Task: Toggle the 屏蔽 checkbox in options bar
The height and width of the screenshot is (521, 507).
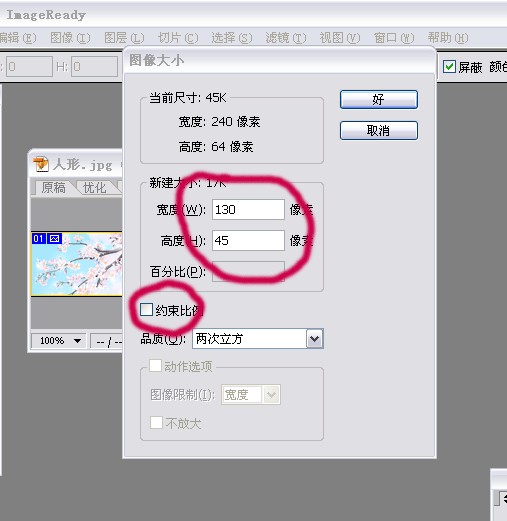Action: [449, 67]
